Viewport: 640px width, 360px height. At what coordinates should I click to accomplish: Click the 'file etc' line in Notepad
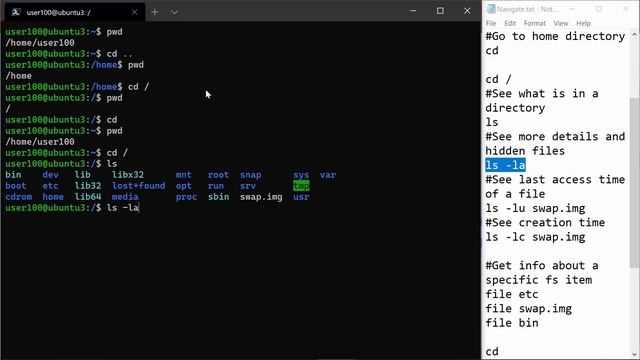coord(512,294)
